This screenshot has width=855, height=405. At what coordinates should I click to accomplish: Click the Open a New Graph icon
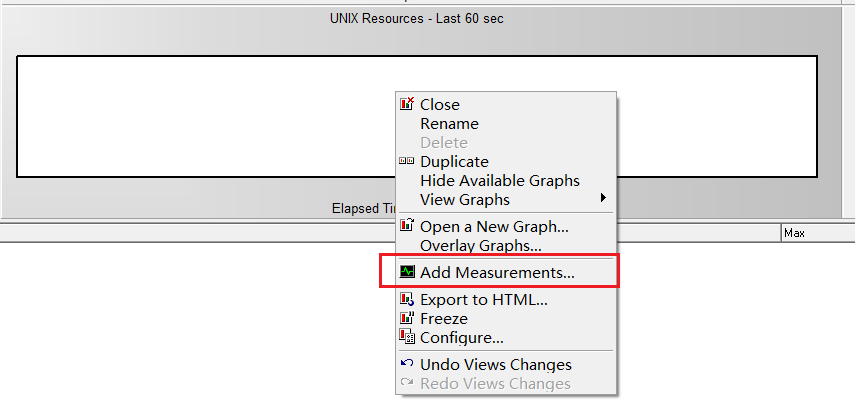pos(407,225)
